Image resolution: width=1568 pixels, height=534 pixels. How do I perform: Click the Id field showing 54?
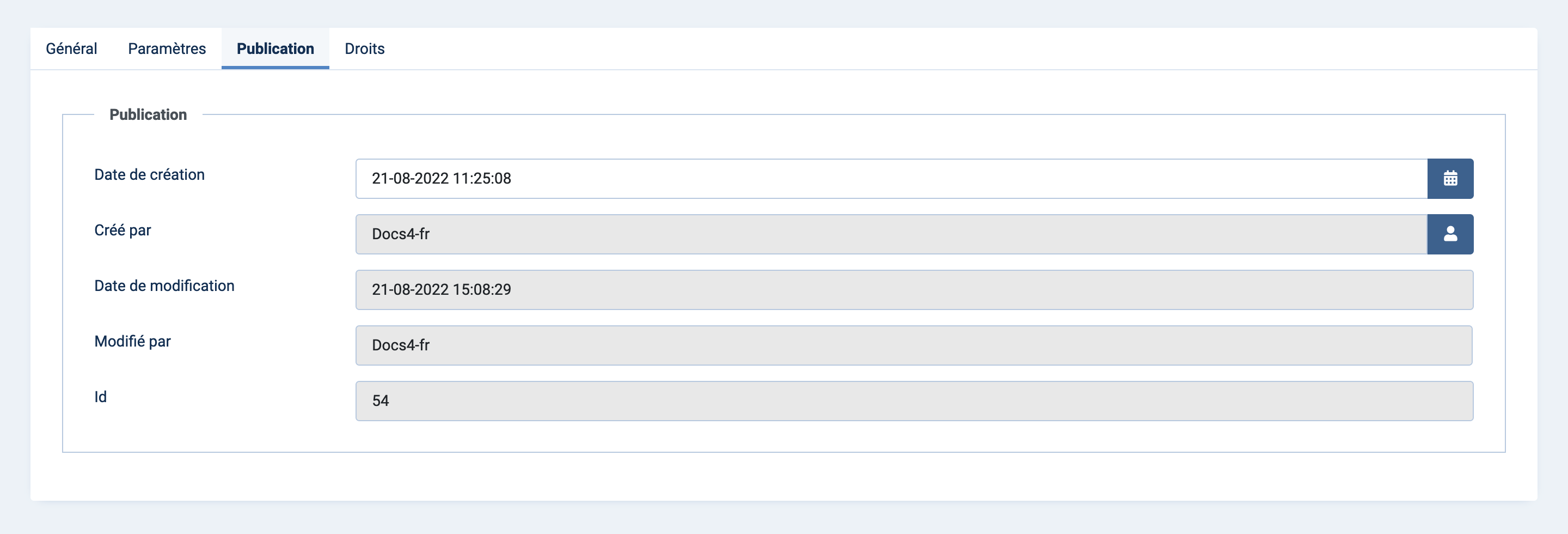(x=914, y=400)
